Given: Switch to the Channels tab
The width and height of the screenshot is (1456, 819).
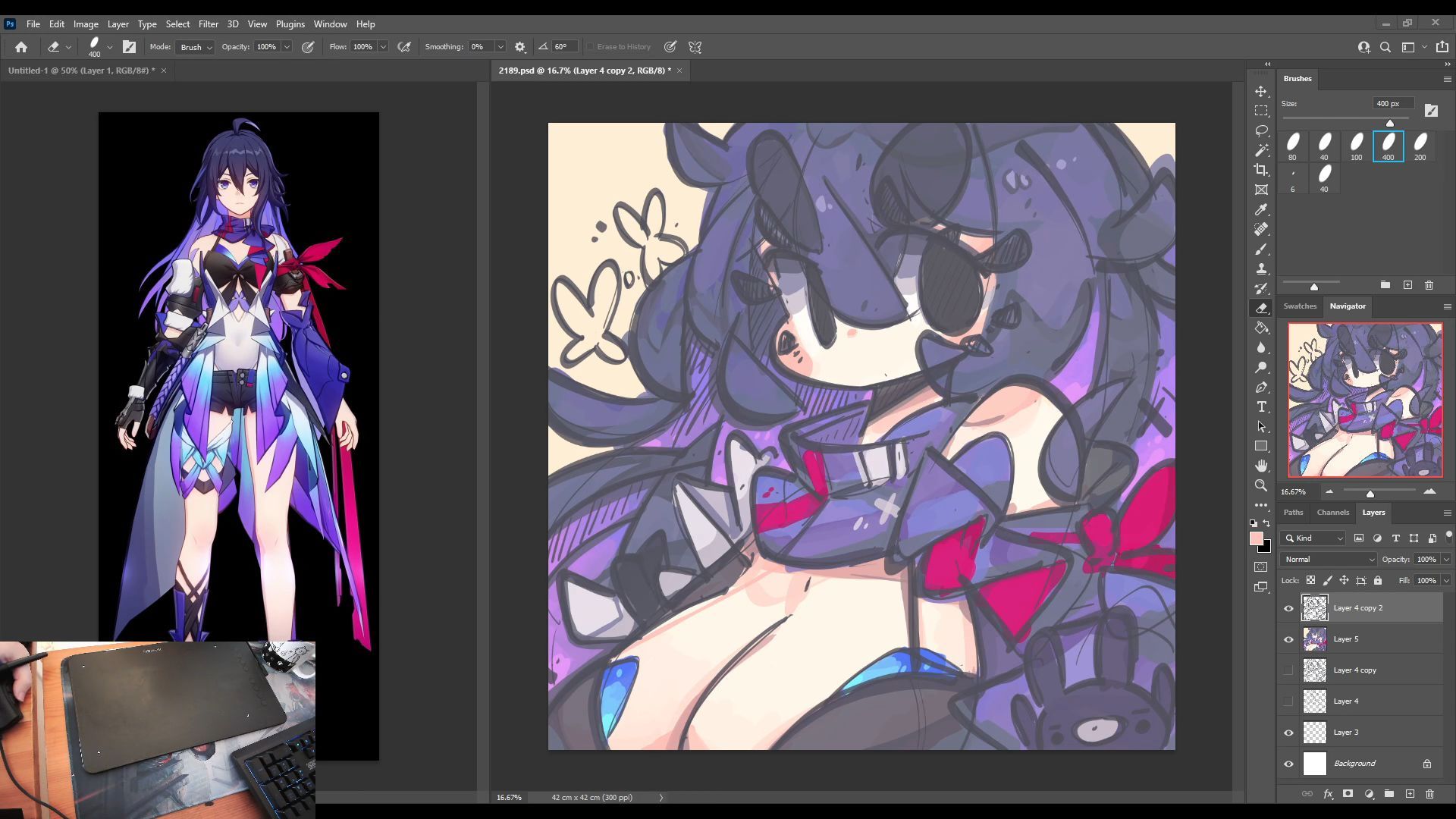Looking at the screenshot, I should click(x=1332, y=513).
